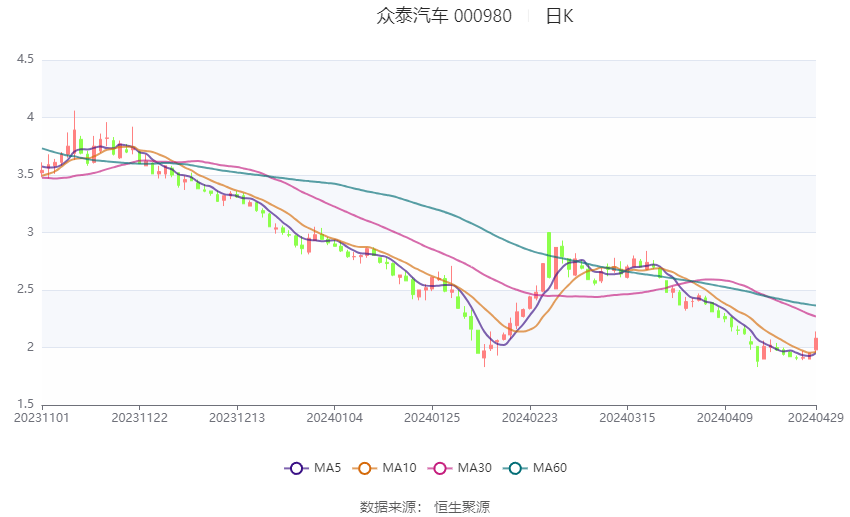Click the x-axis date label 20240223

[530, 418]
